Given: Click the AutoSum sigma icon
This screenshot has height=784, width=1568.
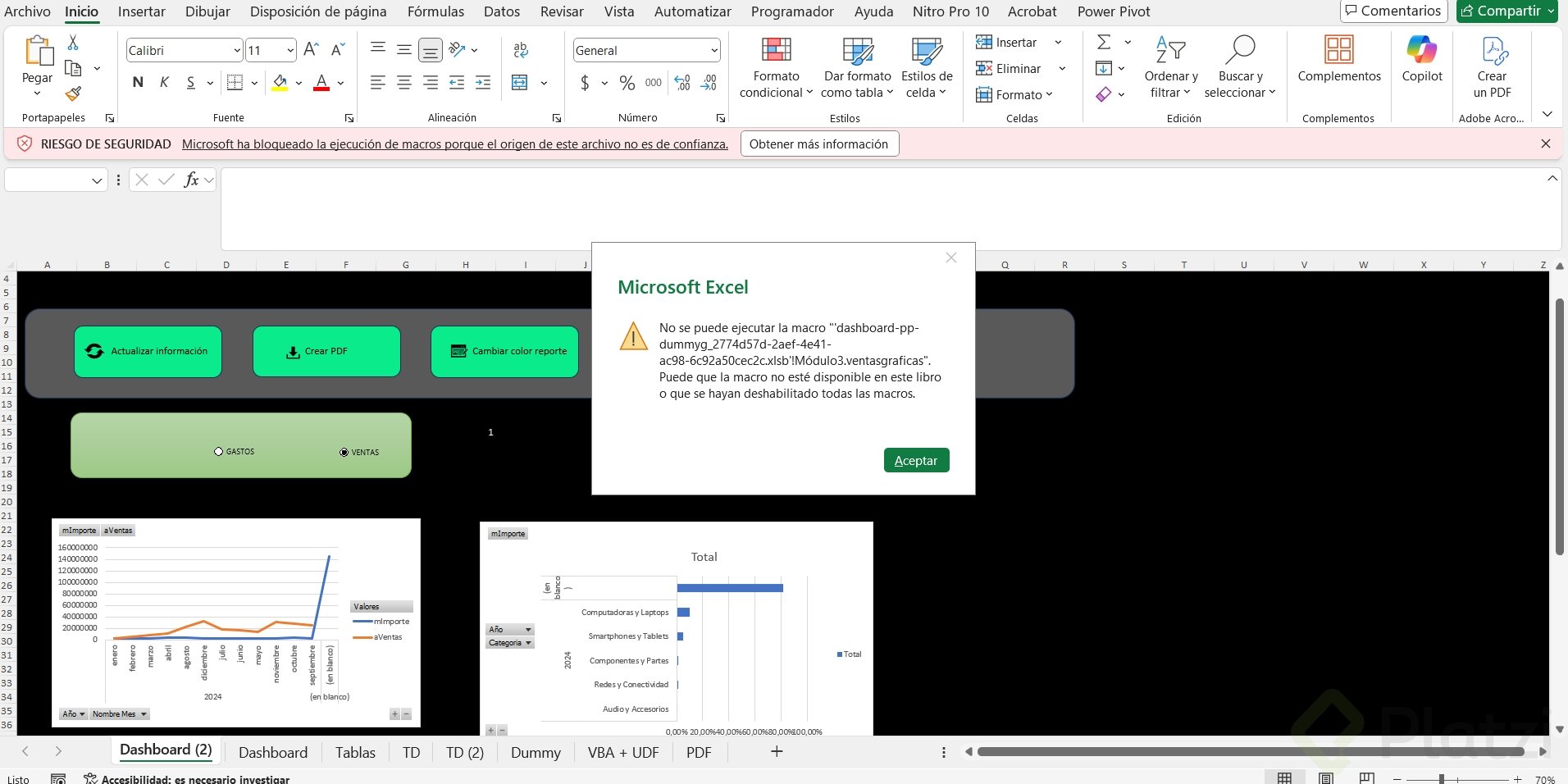Looking at the screenshot, I should (x=1105, y=42).
